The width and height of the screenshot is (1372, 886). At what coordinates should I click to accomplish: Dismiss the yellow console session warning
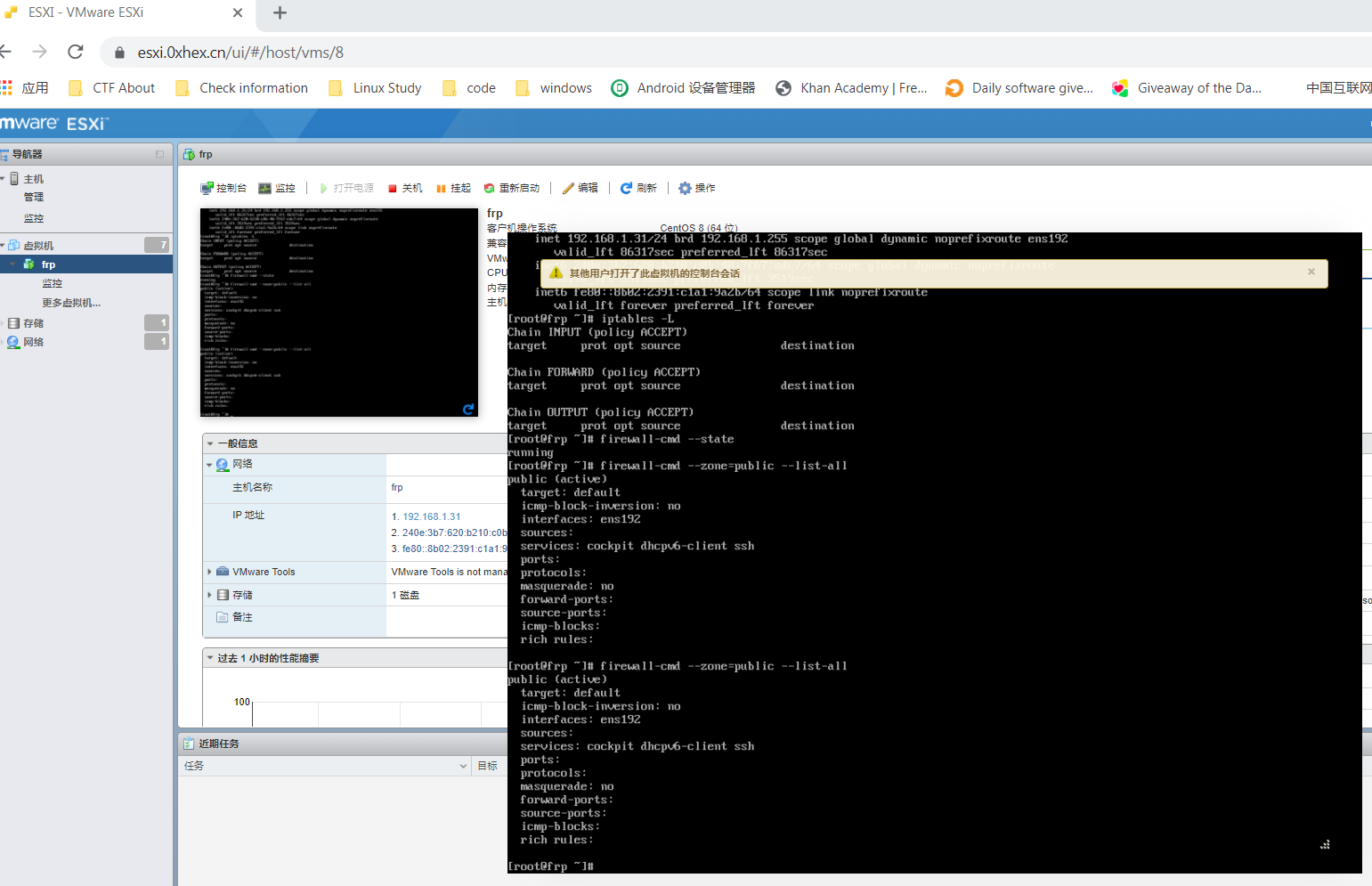pos(1311,272)
